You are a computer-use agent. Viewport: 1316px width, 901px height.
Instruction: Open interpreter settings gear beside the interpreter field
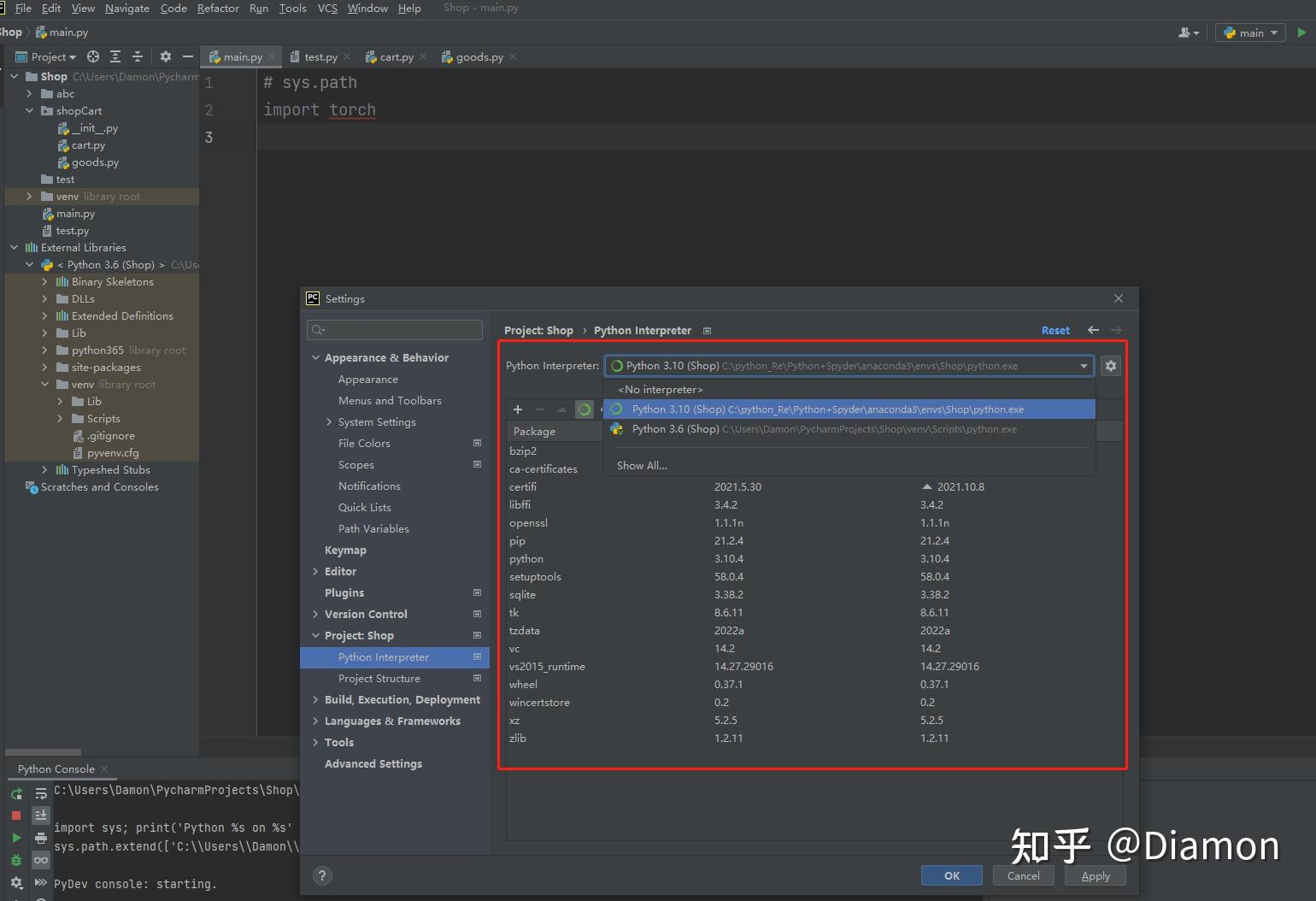pos(1110,365)
